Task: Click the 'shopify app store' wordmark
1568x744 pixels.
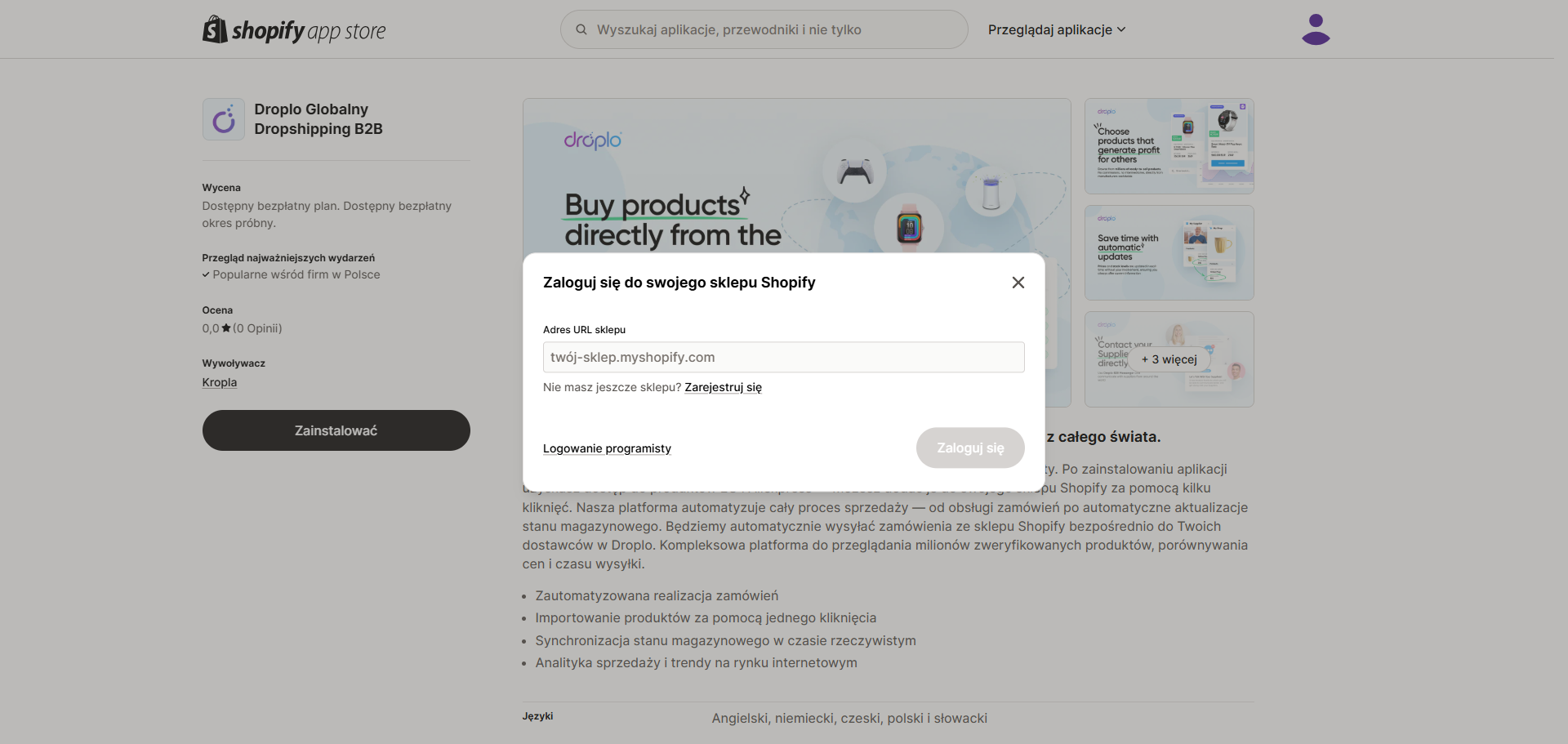Action: pyautogui.click(x=309, y=31)
